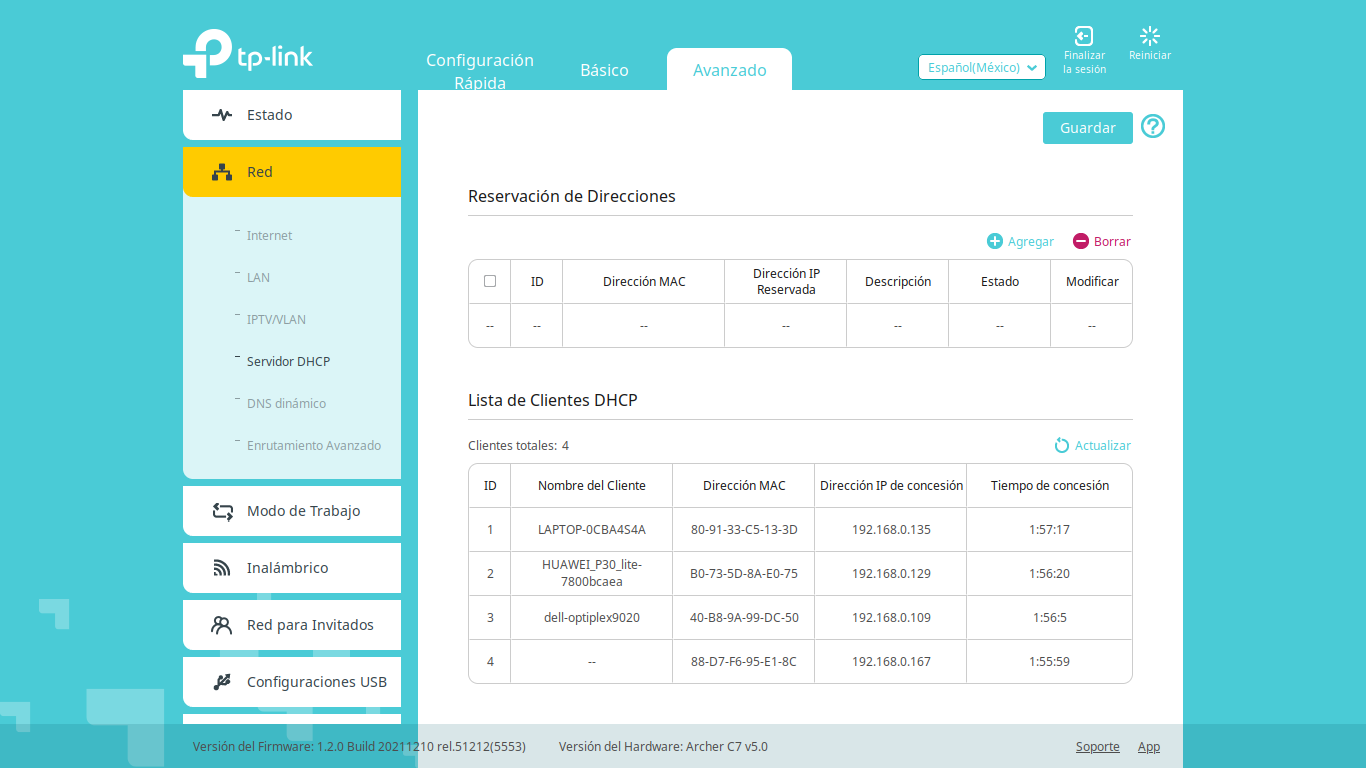Click IP address 192.168.0.129
Screen dimensions: 1366x768
[891, 573]
